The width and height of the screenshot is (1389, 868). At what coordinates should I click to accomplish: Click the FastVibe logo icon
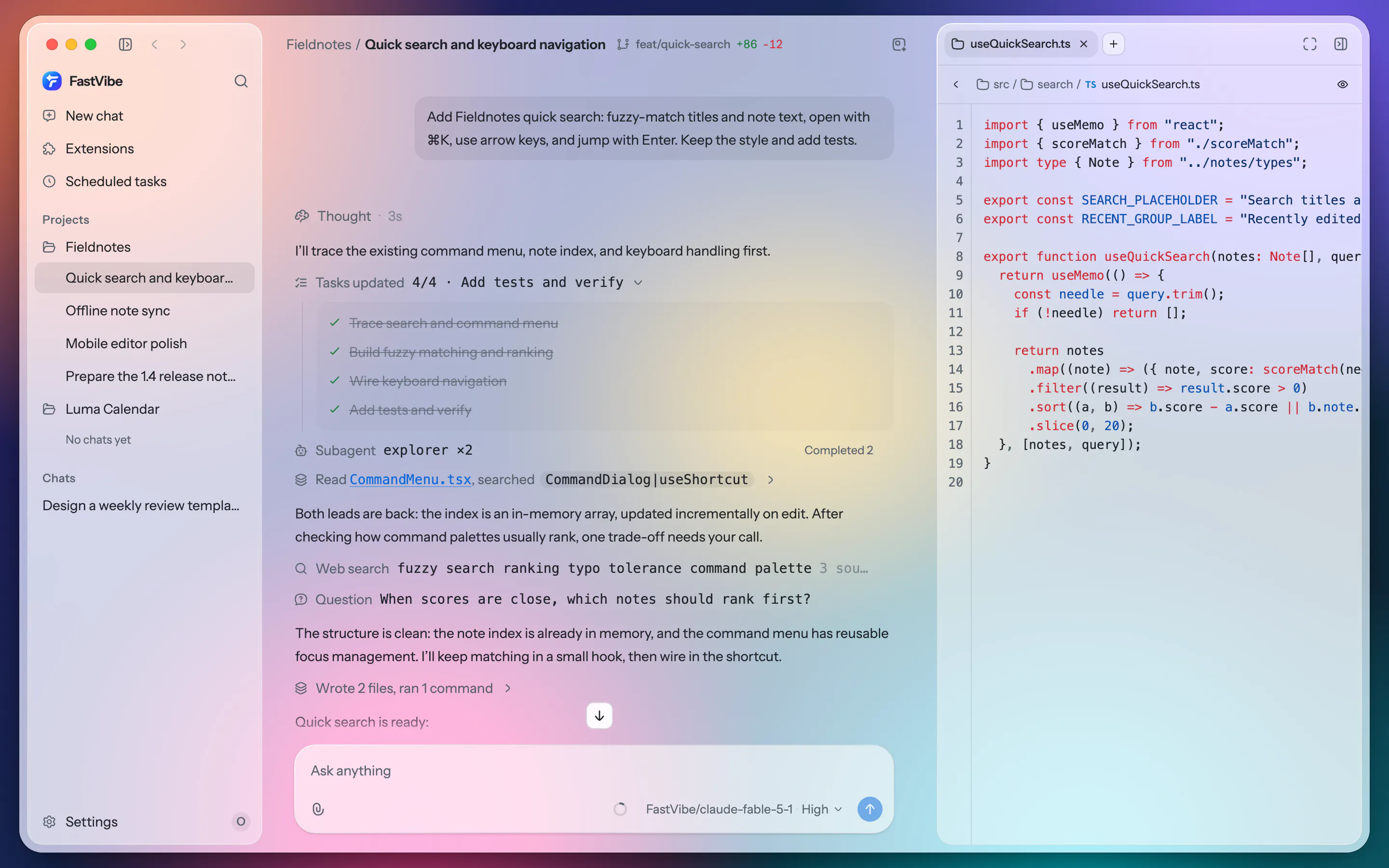click(x=52, y=81)
